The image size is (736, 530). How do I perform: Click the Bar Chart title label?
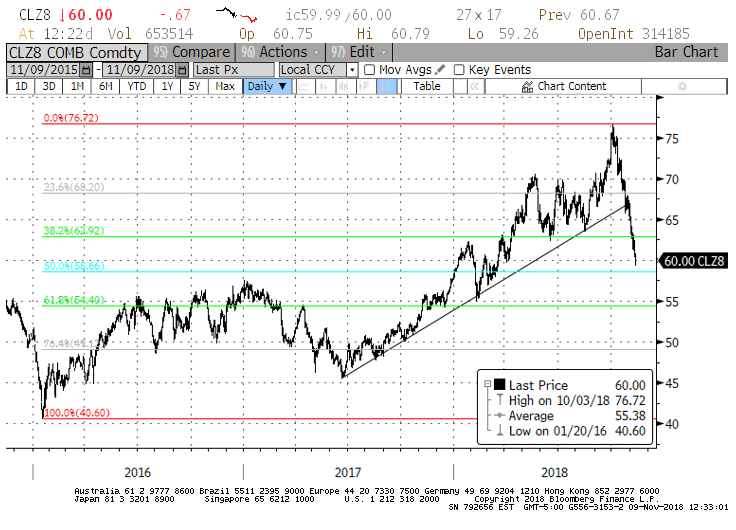(x=686, y=52)
